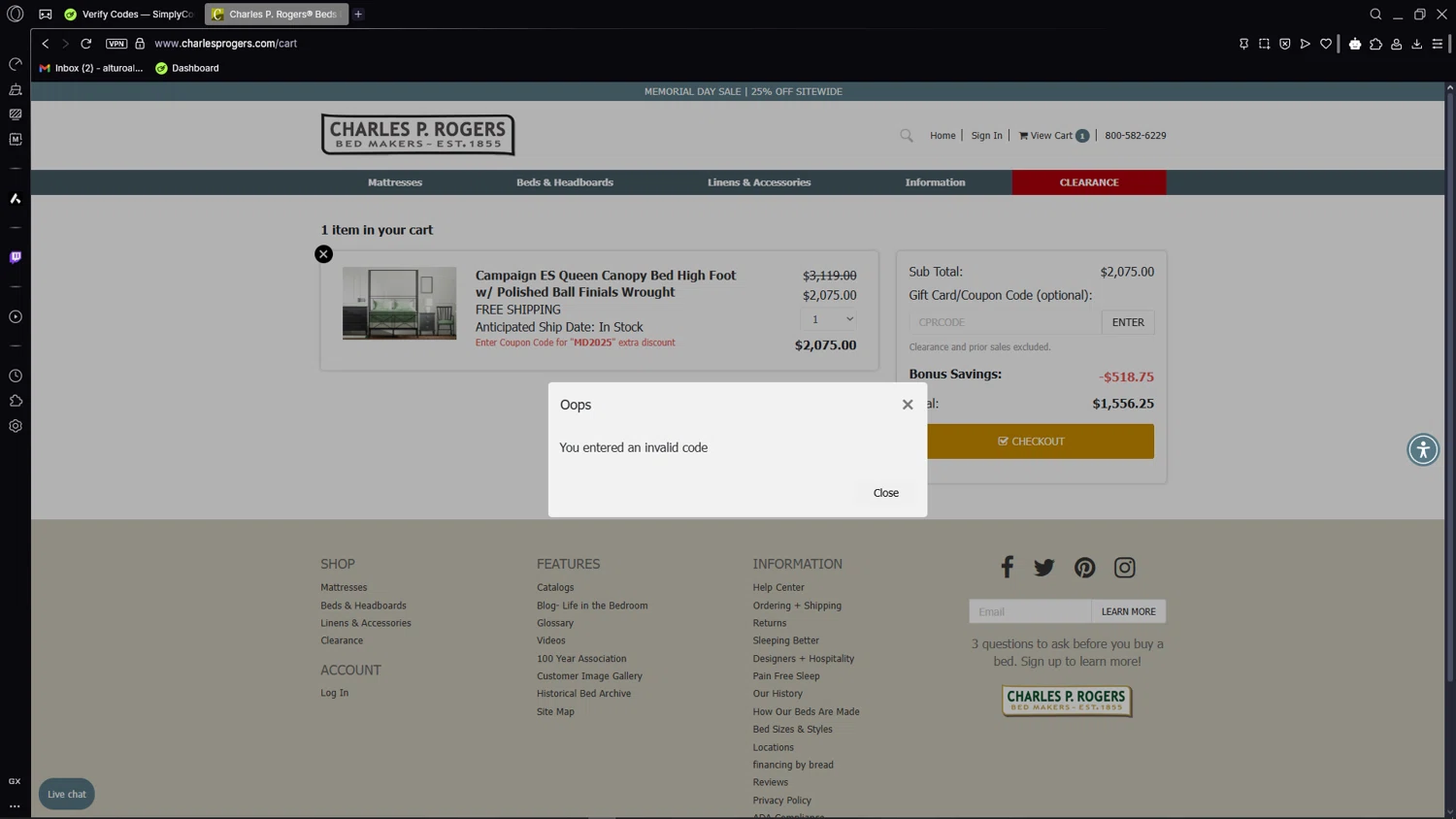The height and width of the screenshot is (819, 1456).
Task: Click the site search magnifier icon
Action: (x=907, y=136)
